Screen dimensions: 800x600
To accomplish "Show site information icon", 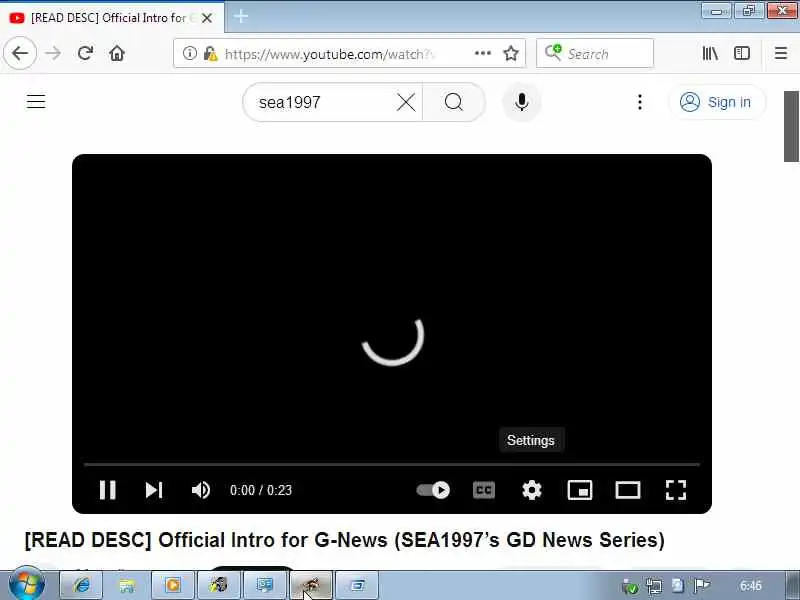I will click(189, 53).
